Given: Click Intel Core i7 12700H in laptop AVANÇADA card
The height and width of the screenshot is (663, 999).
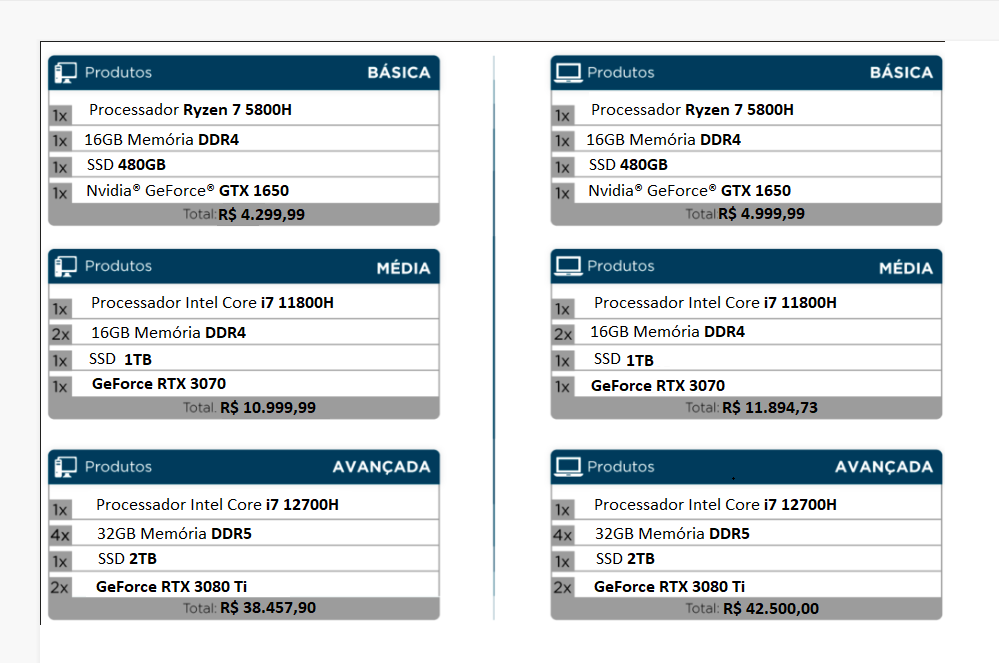Looking at the screenshot, I should (715, 504).
